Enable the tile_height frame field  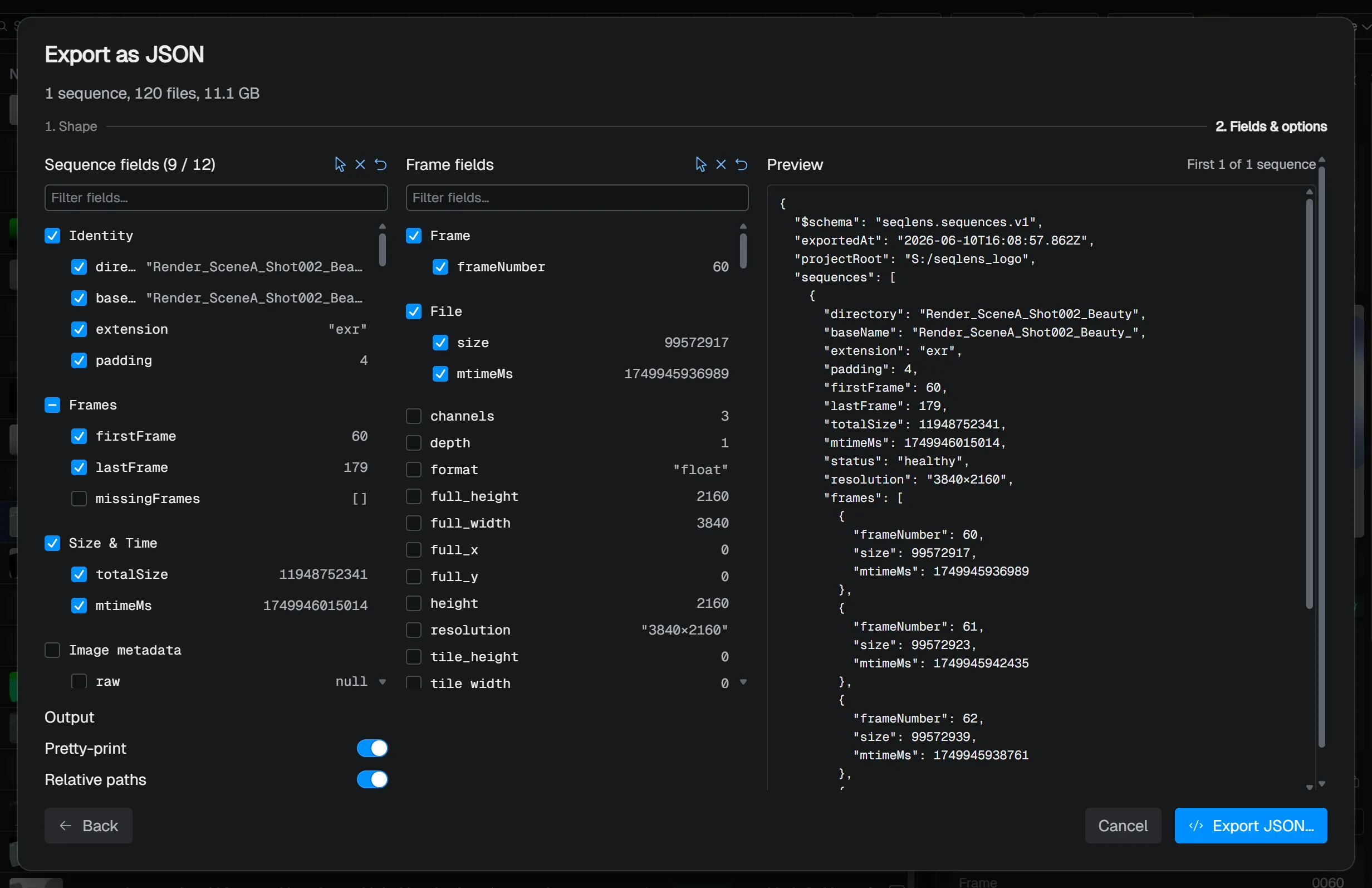pos(414,657)
